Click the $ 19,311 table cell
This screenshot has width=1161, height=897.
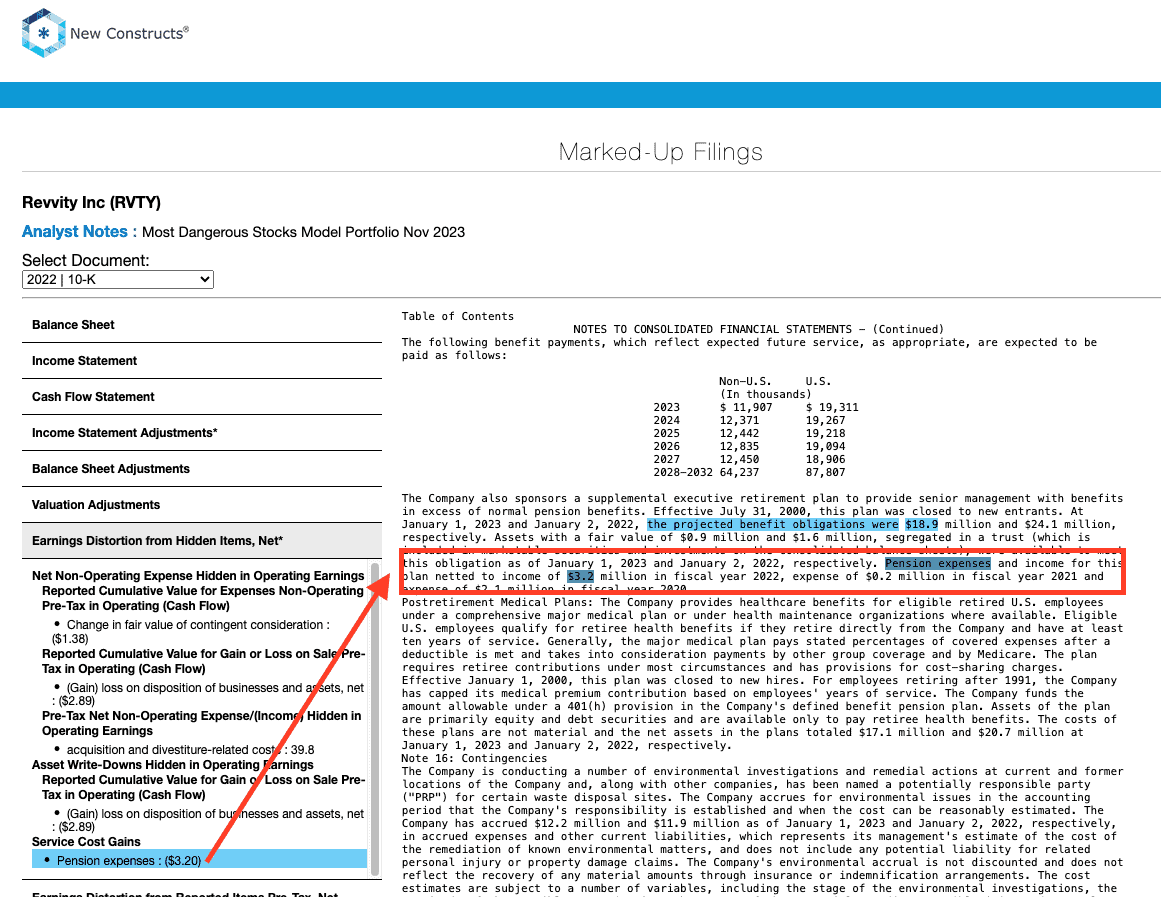(x=832, y=407)
